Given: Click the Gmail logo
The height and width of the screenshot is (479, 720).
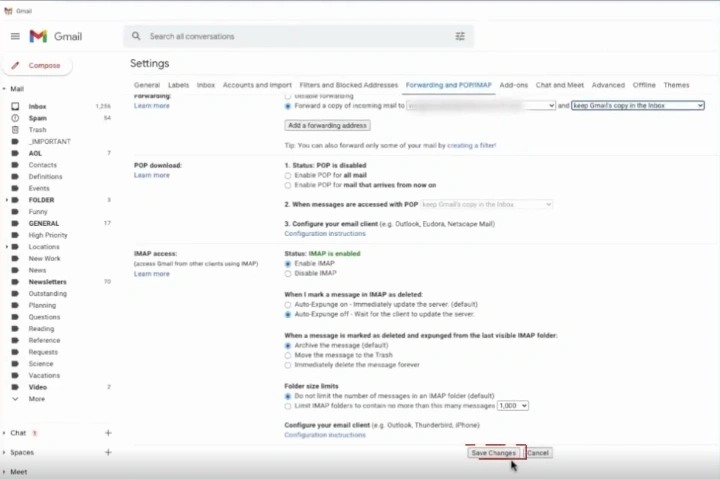Looking at the screenshot, I should coord(56,36).
